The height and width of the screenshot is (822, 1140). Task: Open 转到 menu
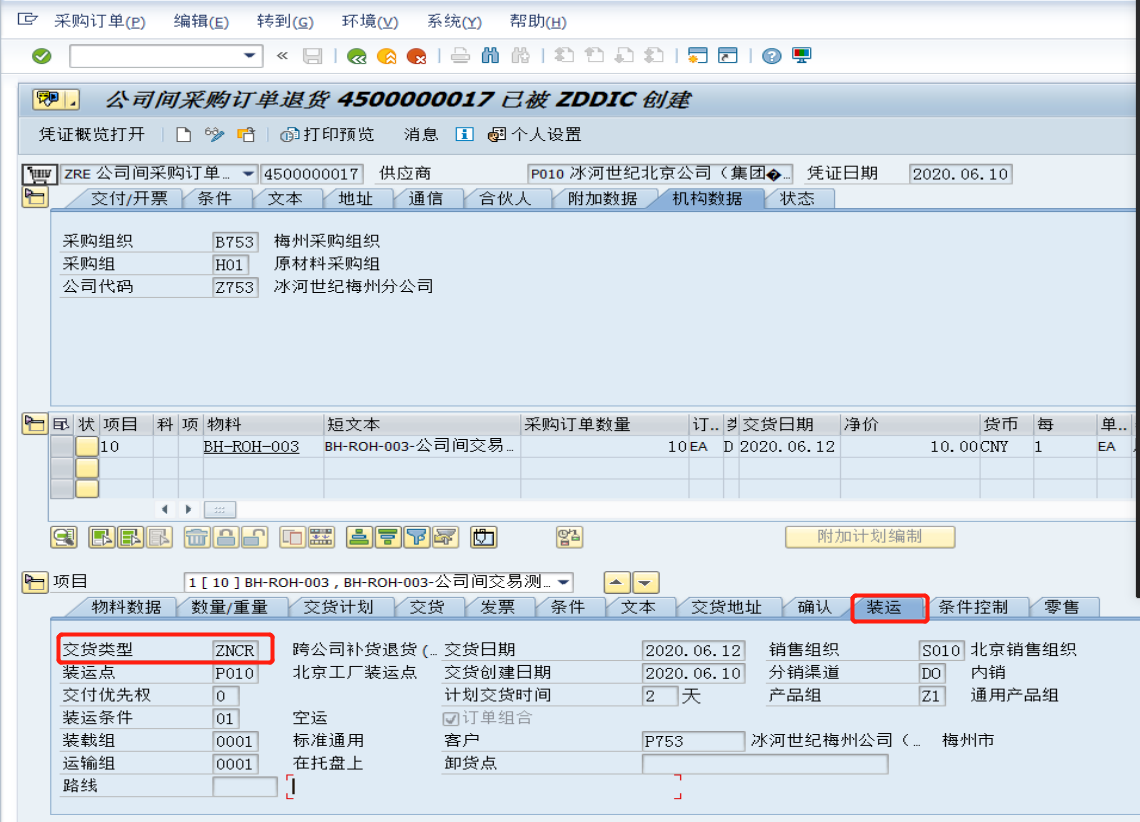click(x=285, y=21)
